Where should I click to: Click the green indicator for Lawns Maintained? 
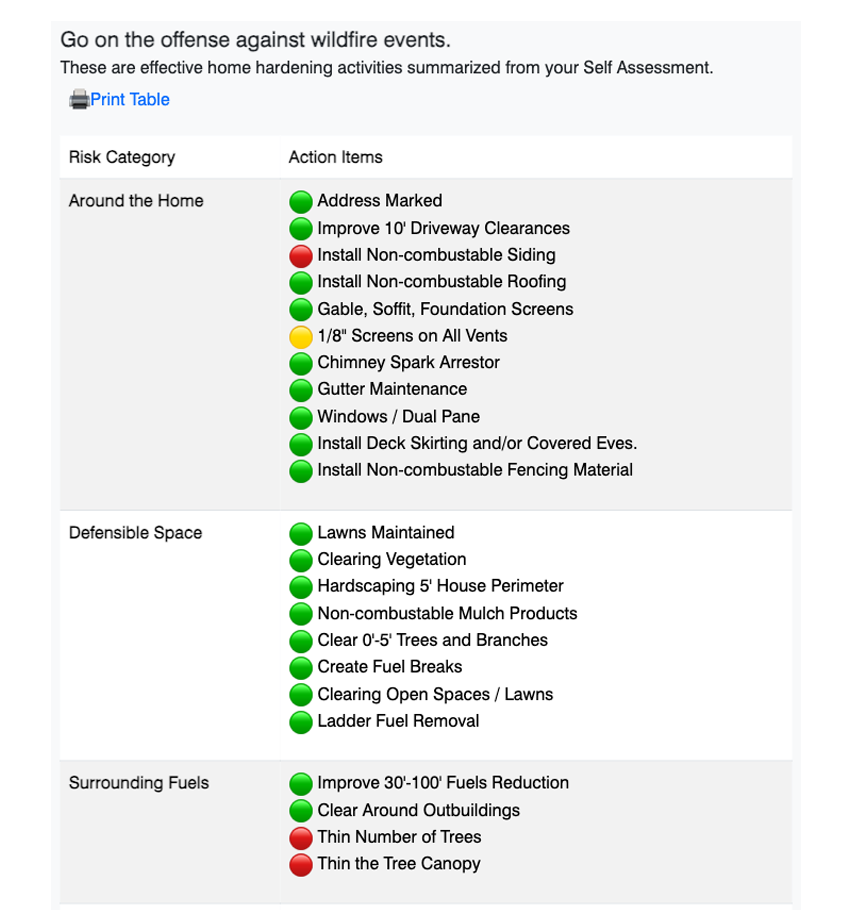click(x=301, y=533)
